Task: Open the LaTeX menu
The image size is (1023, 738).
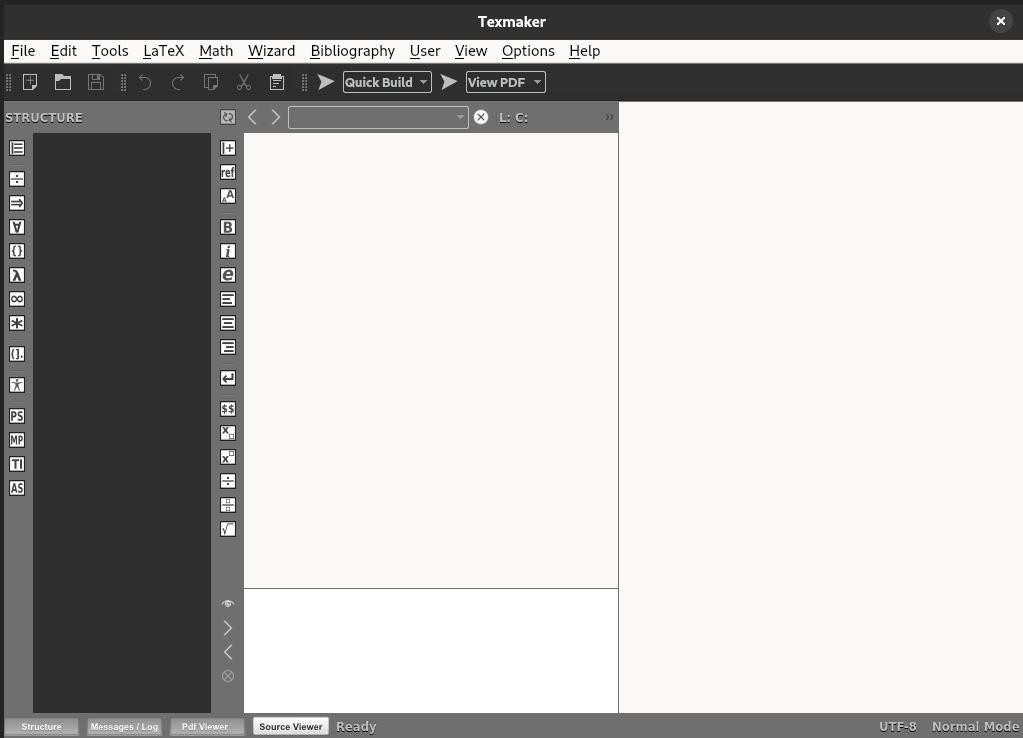Action: click(x=163, y=51)
